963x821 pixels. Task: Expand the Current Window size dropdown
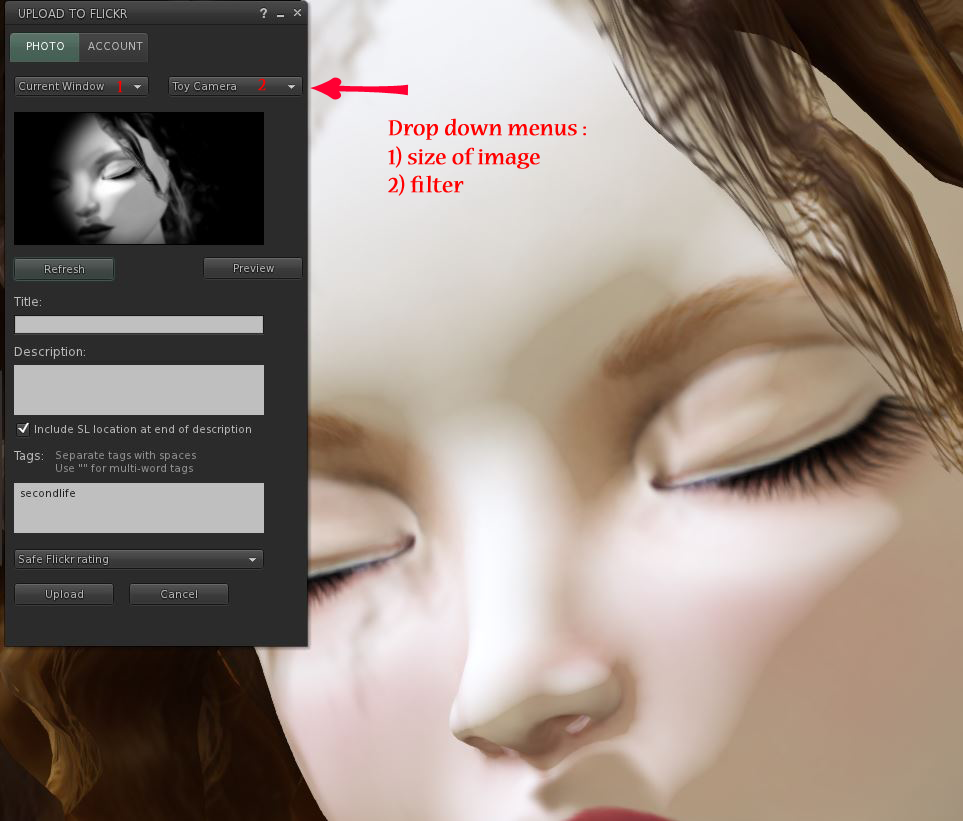81,87
